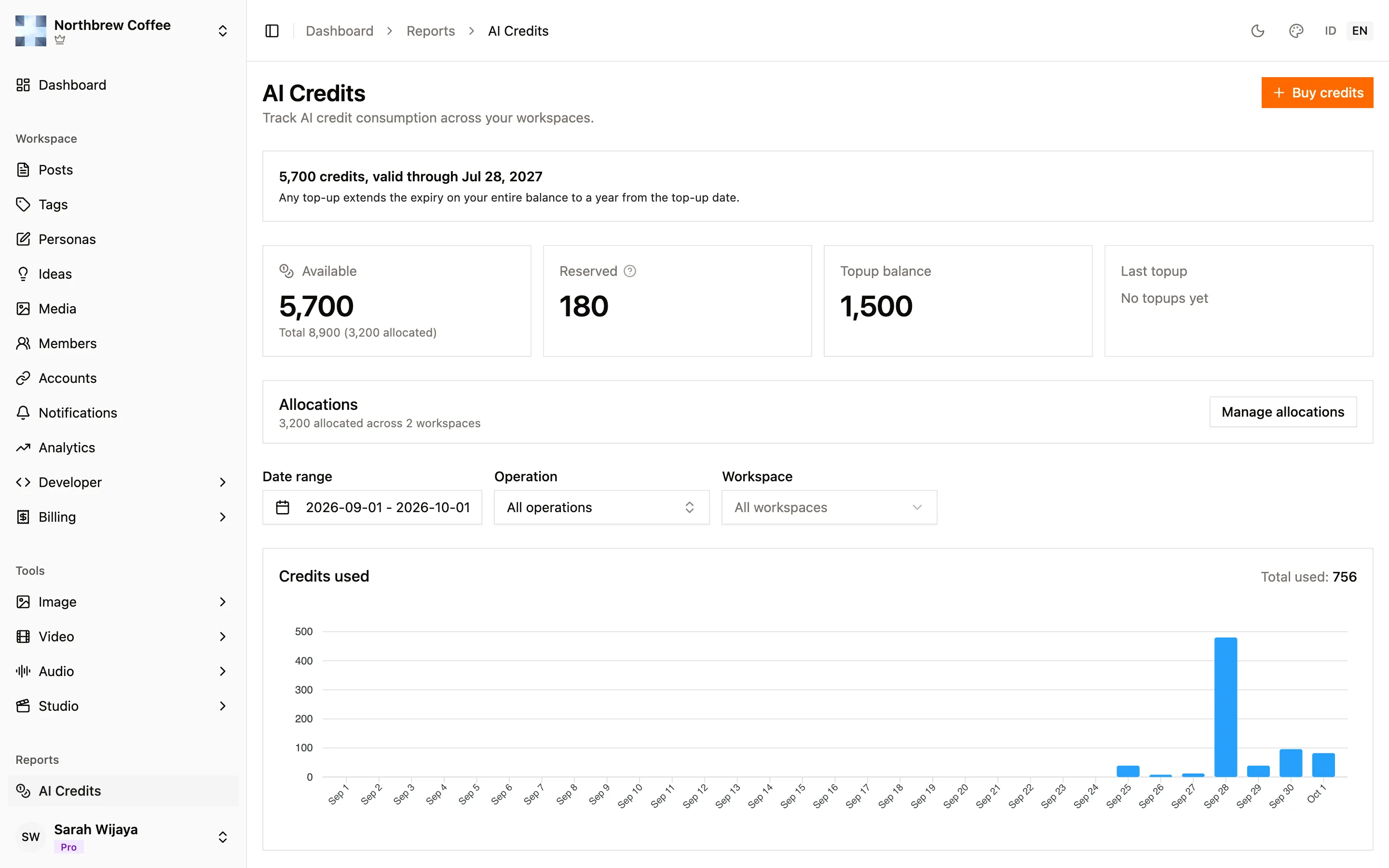Viewport: 1389px width, 868px height.
Task: Click the Sep 30 bar in chart
Action: 1291,763
